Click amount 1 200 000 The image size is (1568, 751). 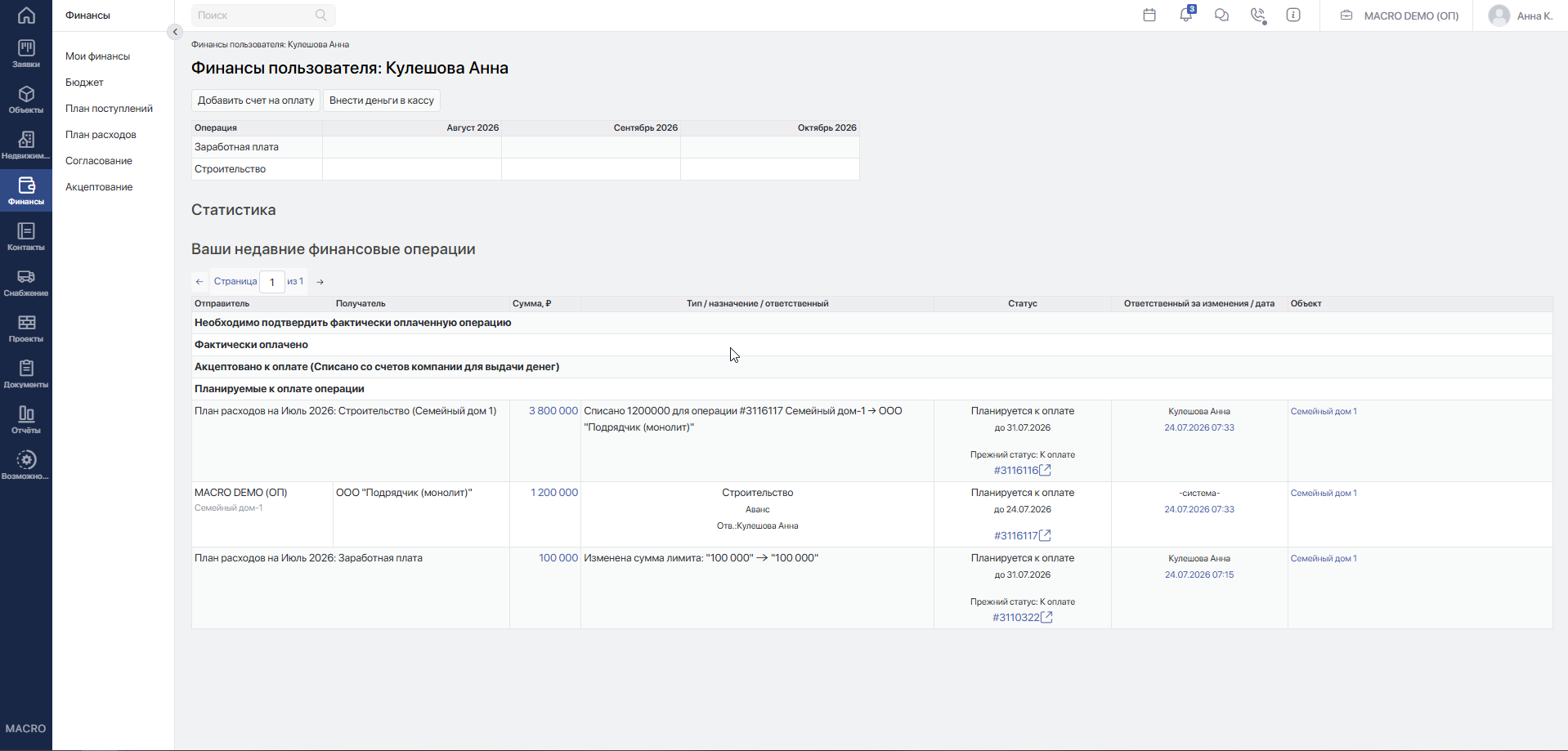click(x=554, y=493)
